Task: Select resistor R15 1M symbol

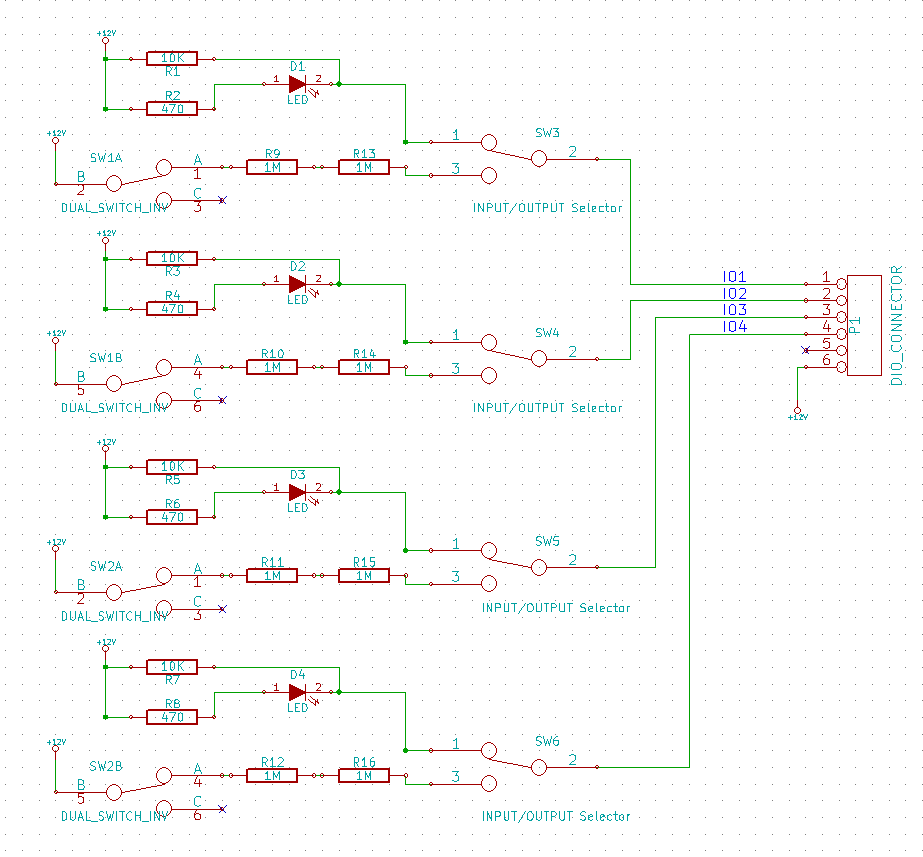Action: 364,576
